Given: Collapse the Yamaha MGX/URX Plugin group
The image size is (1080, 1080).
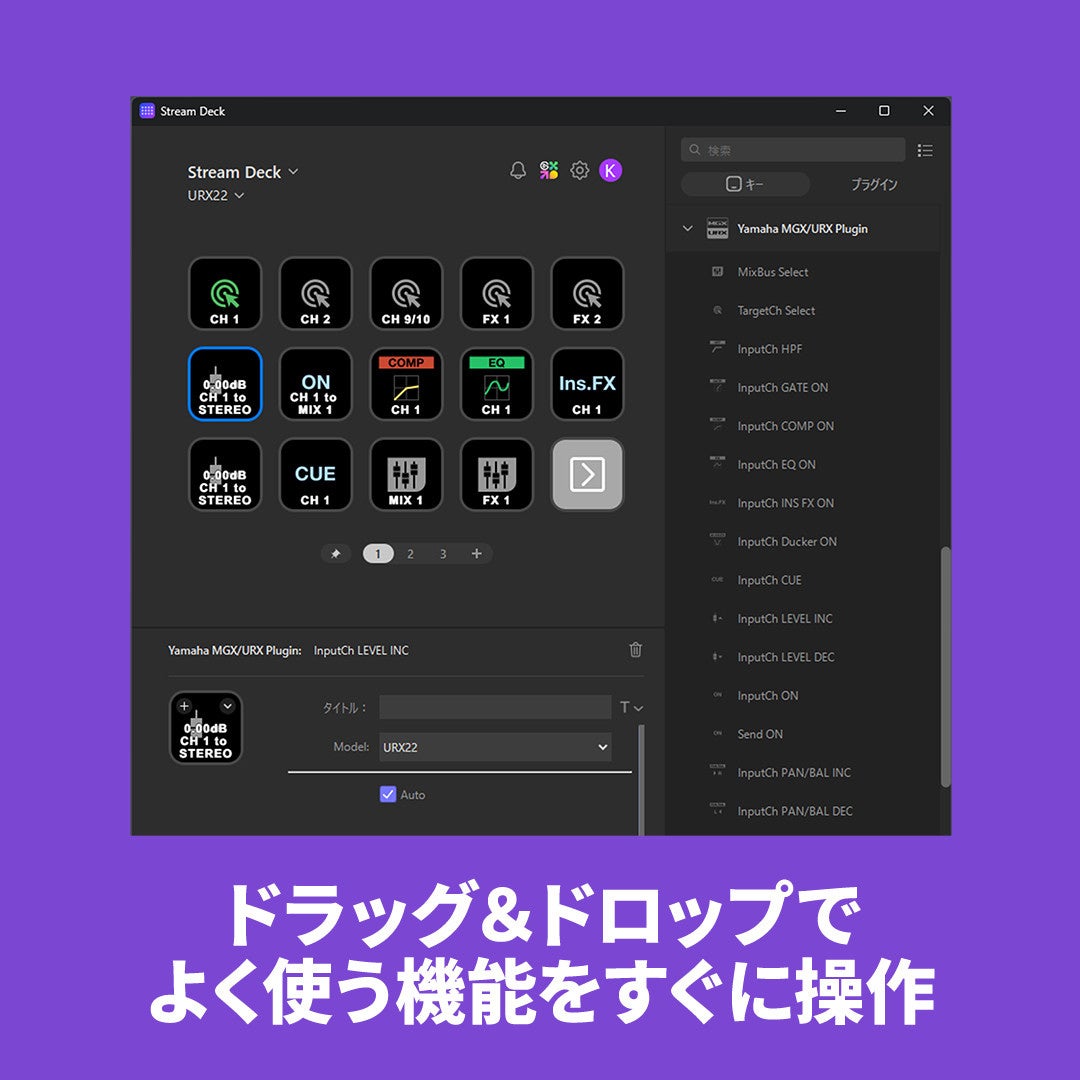Looking at the screenshot, I should (x=687, y=229).
